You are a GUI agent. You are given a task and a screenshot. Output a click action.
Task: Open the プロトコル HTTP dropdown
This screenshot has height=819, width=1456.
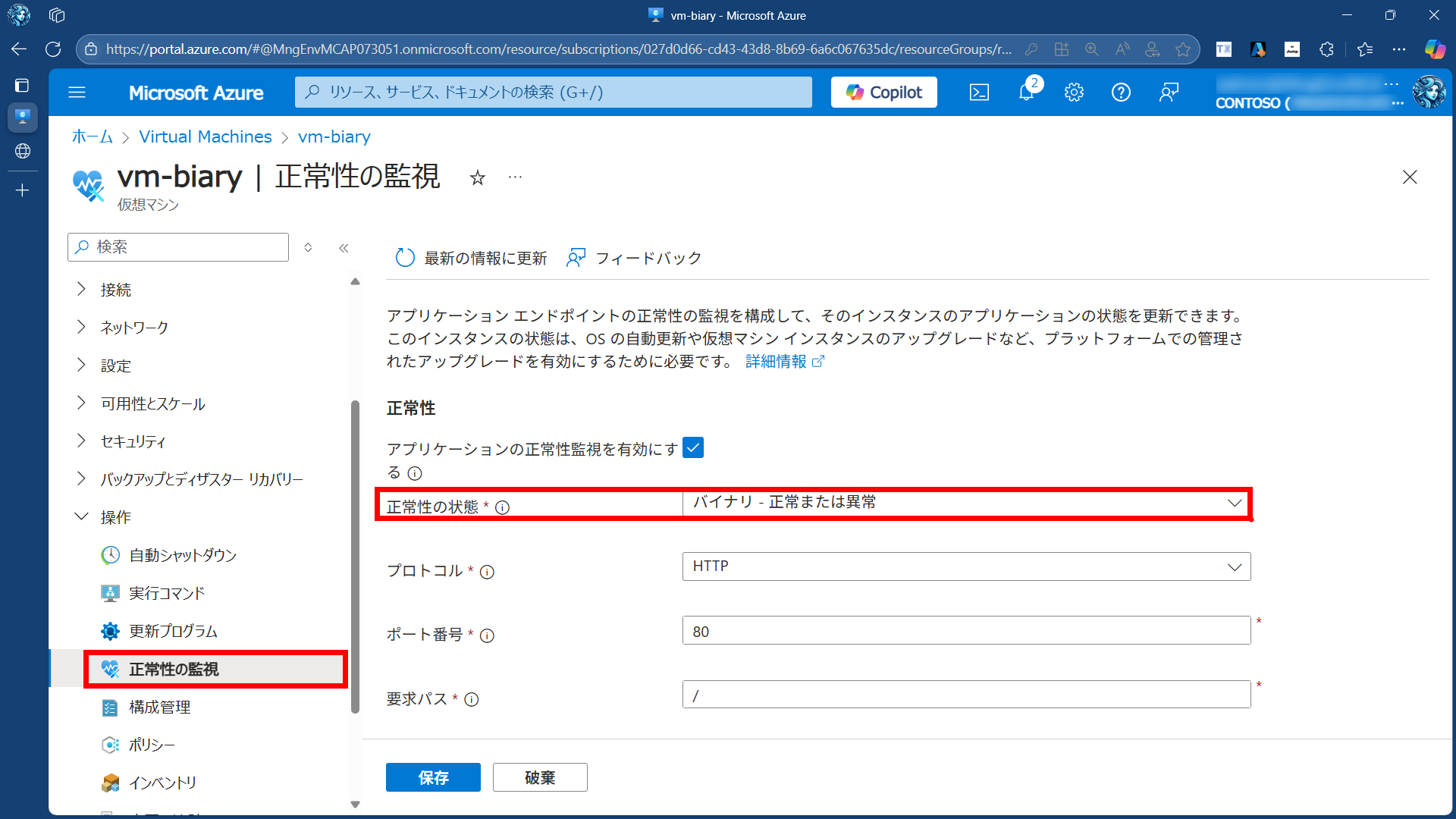coord(965,567)
